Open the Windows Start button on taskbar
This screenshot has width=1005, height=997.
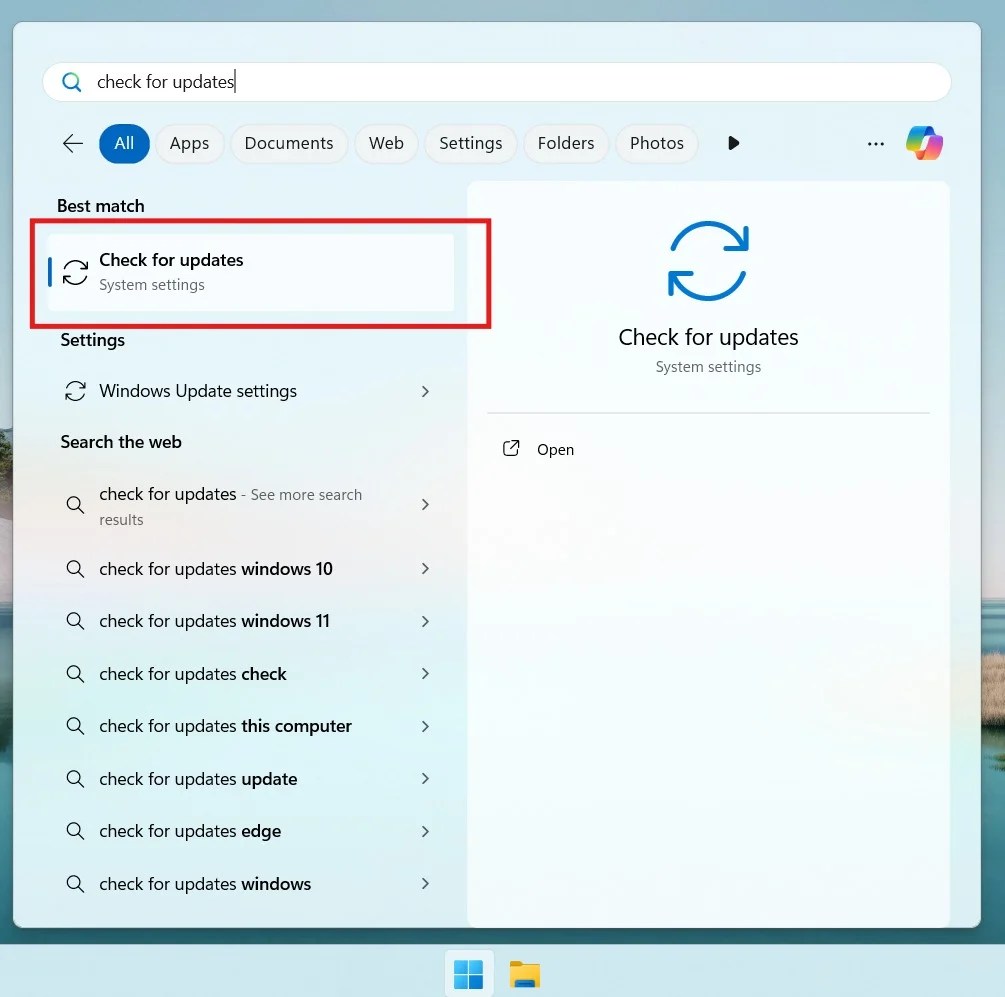coord(469,974)
